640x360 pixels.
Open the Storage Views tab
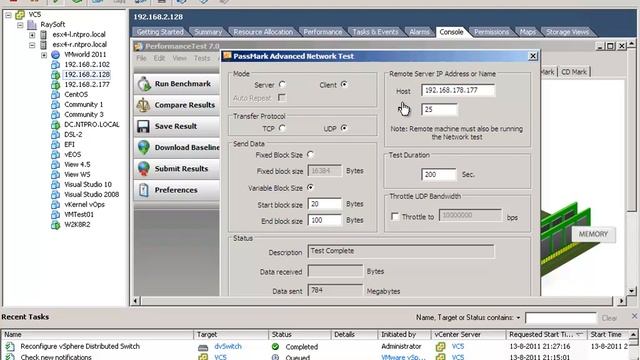tap(568, 32)
